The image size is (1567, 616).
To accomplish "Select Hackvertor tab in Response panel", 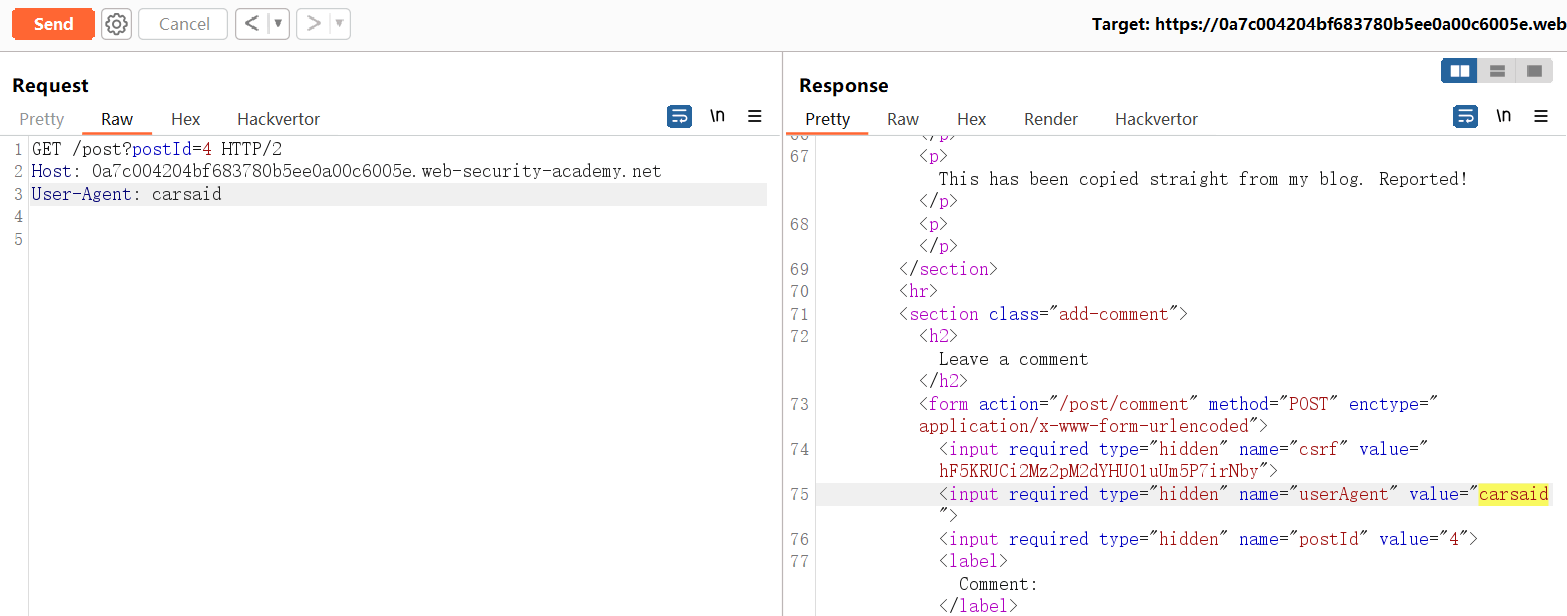I will click(1156, 119).
